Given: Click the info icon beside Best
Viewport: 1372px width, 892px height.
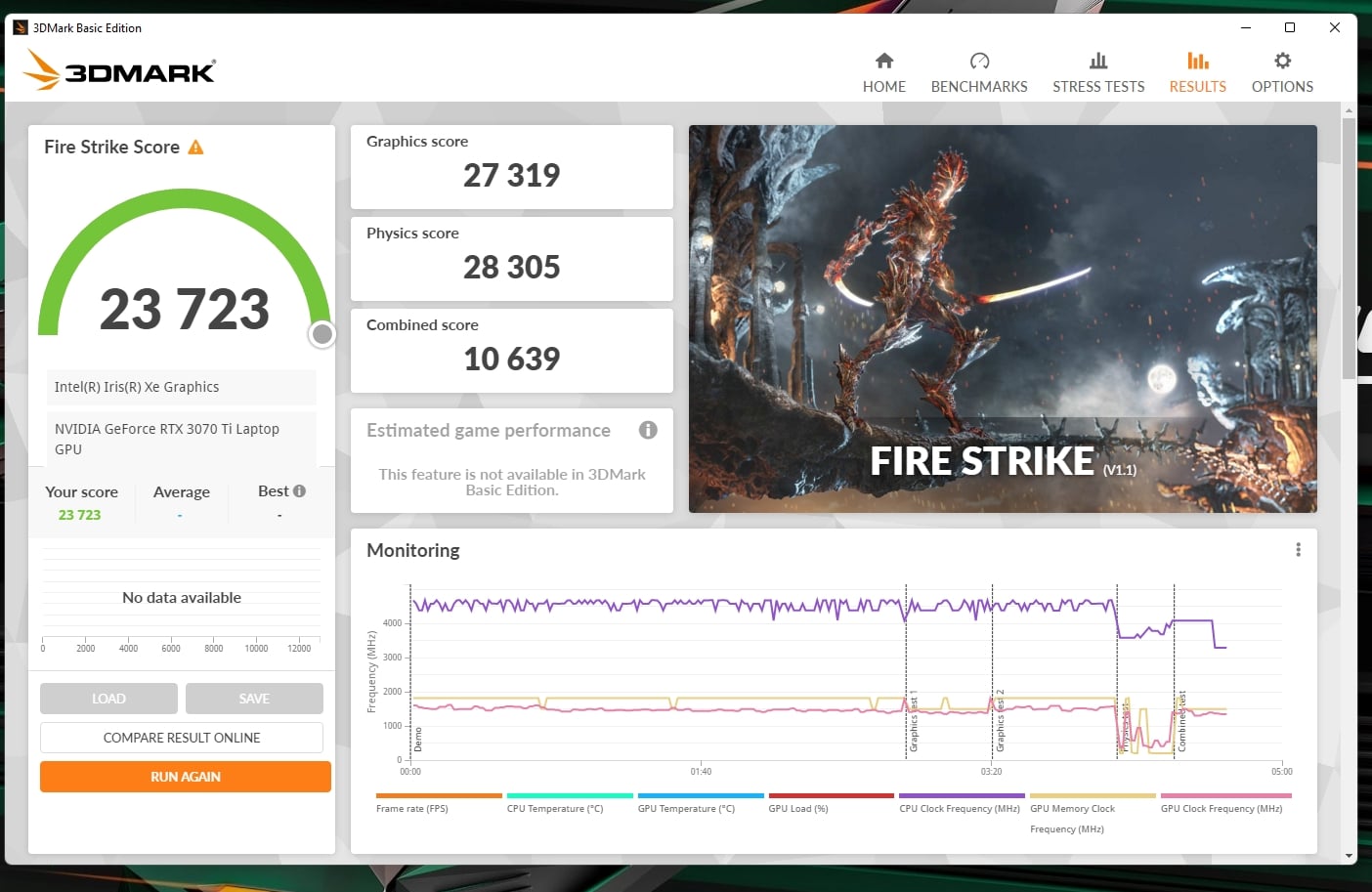Looking at the screenshot, I should coord(300,491).
